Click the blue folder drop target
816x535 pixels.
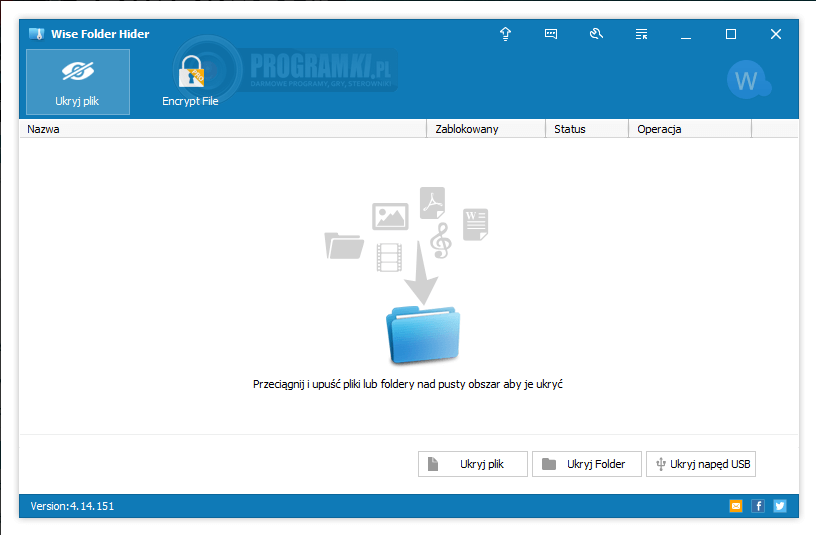(423, 335)
